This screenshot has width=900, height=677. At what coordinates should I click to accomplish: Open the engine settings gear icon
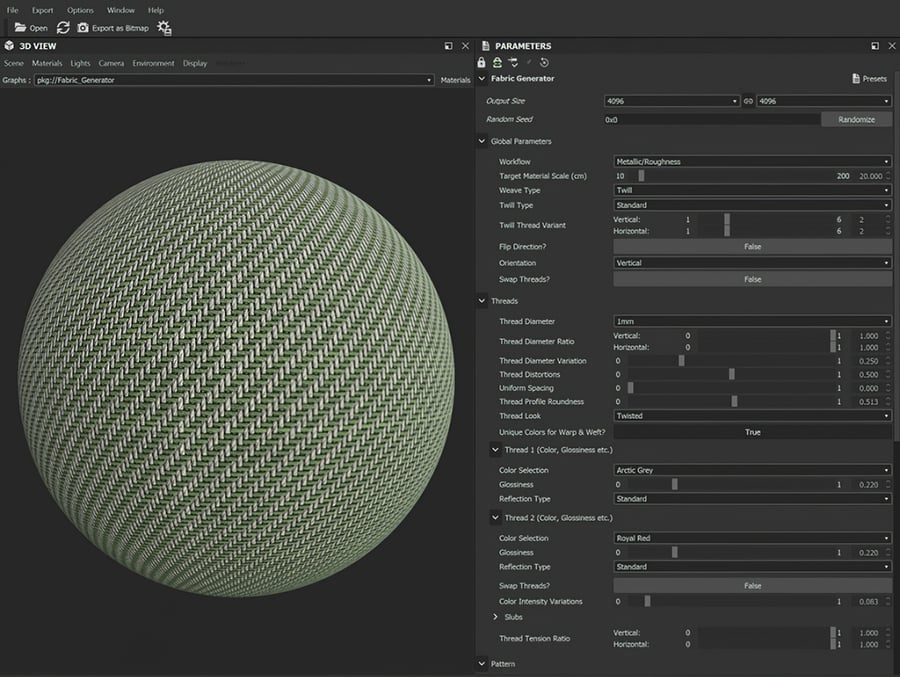163,28
